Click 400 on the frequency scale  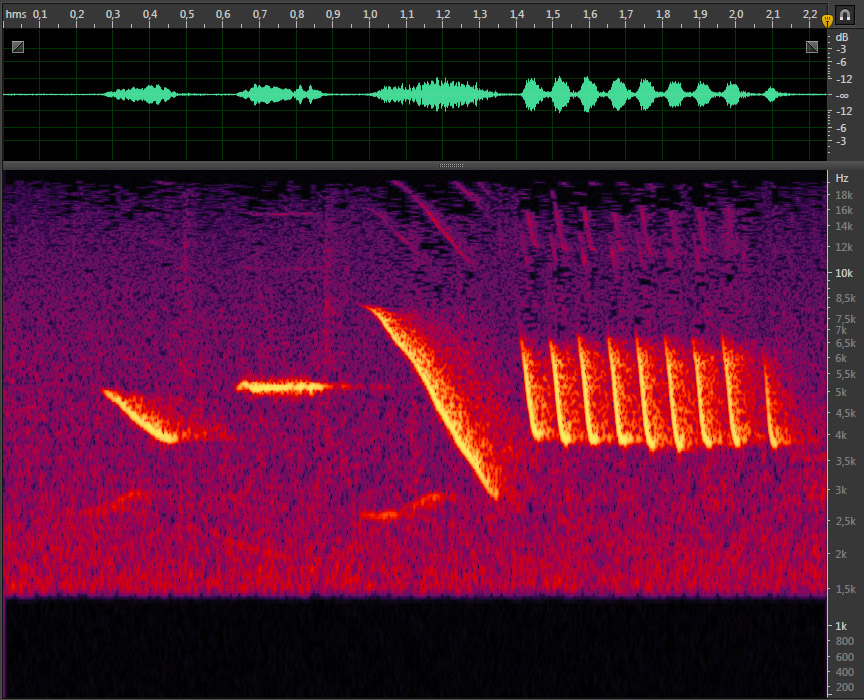[x=845, y=672]
